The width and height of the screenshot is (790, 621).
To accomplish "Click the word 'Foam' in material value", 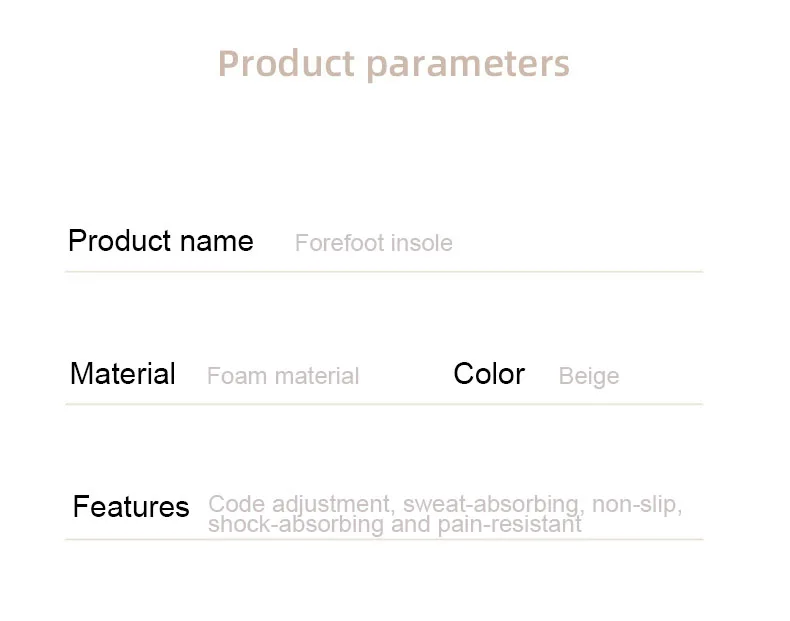I will coord(237,376).
